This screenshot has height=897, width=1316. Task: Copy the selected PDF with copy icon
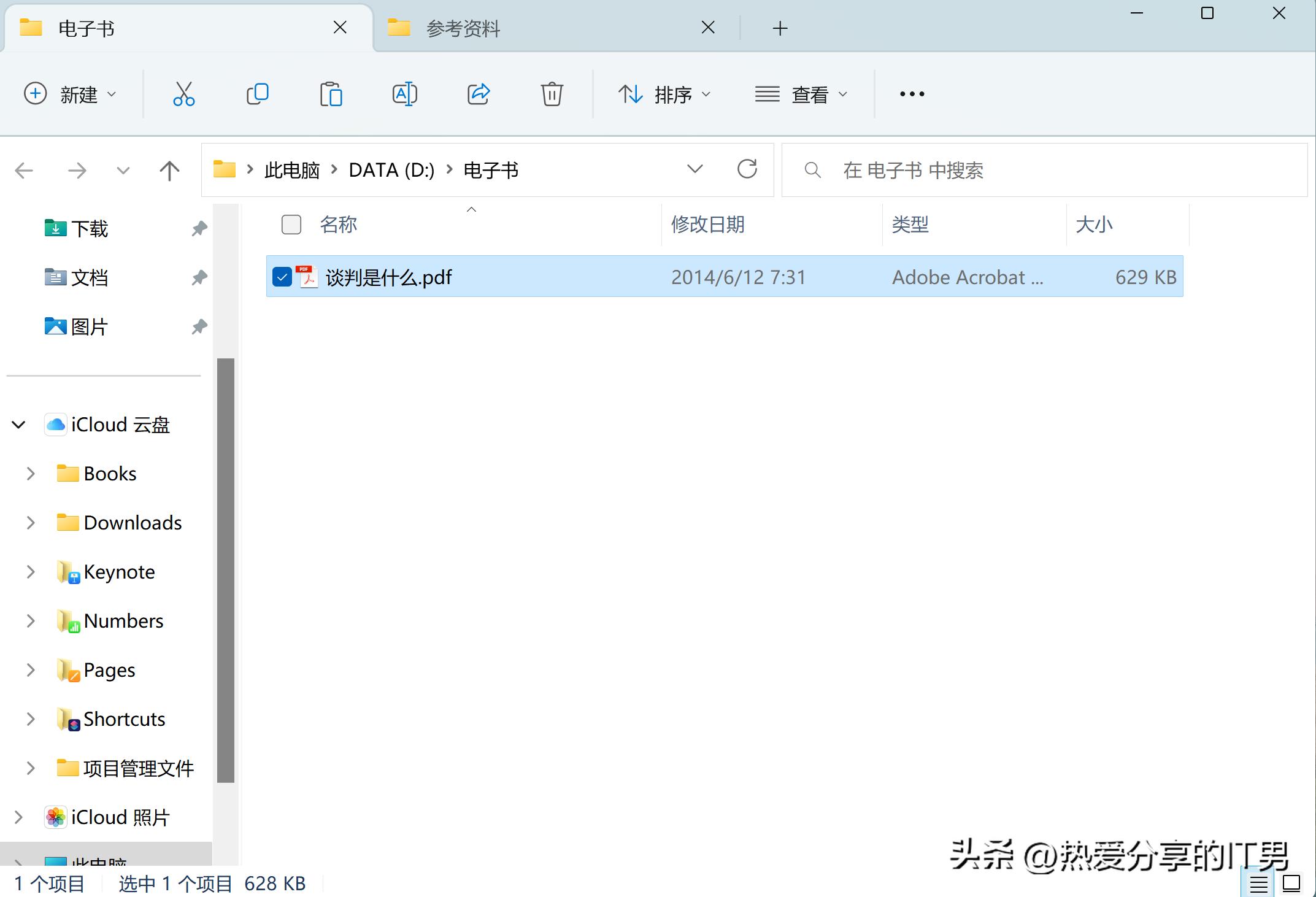[x=257, y=94]
